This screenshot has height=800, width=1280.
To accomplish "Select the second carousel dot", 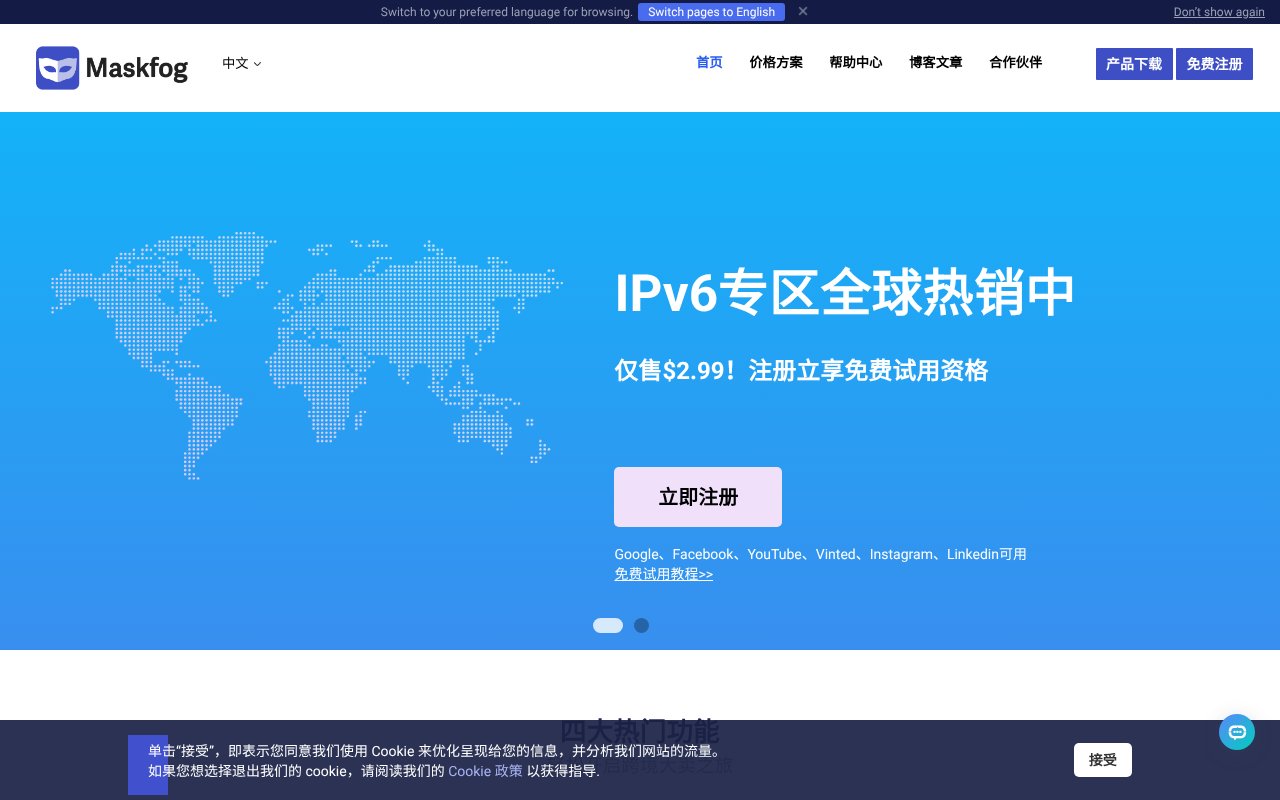I will (x=641, y=625).
